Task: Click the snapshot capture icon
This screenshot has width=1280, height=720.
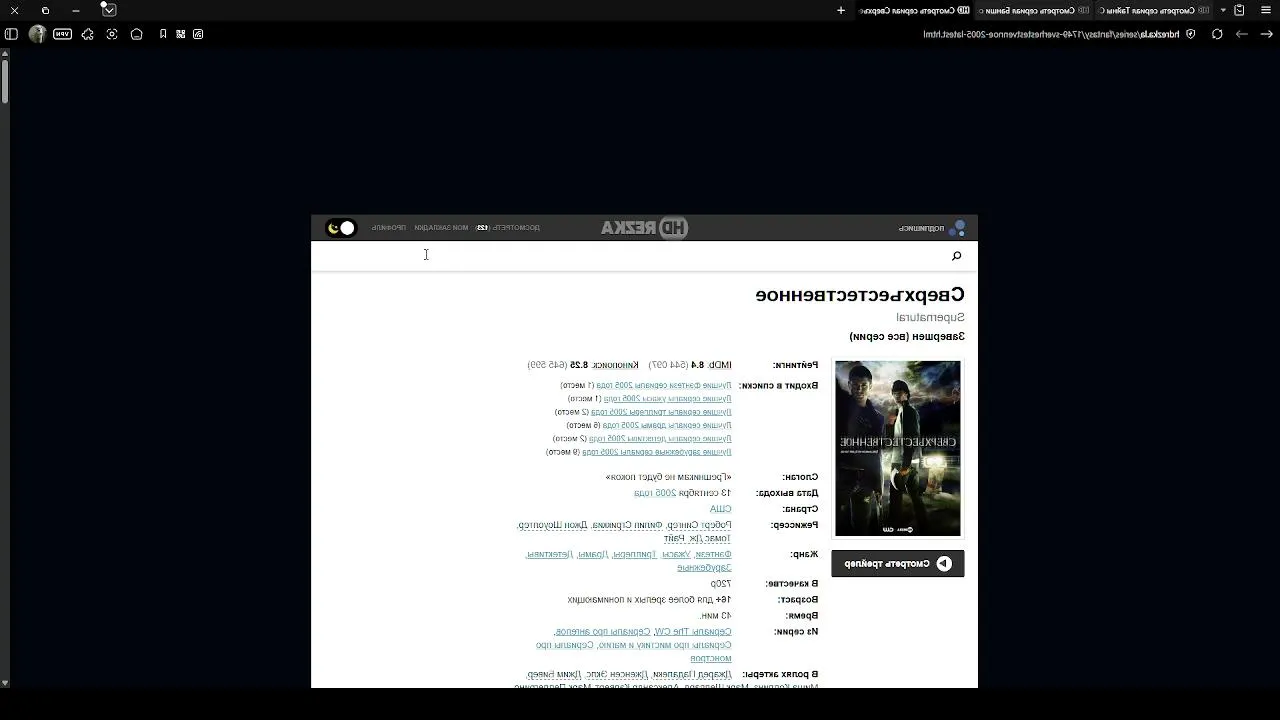Action: pyautogui.click(x=112, y=34)
